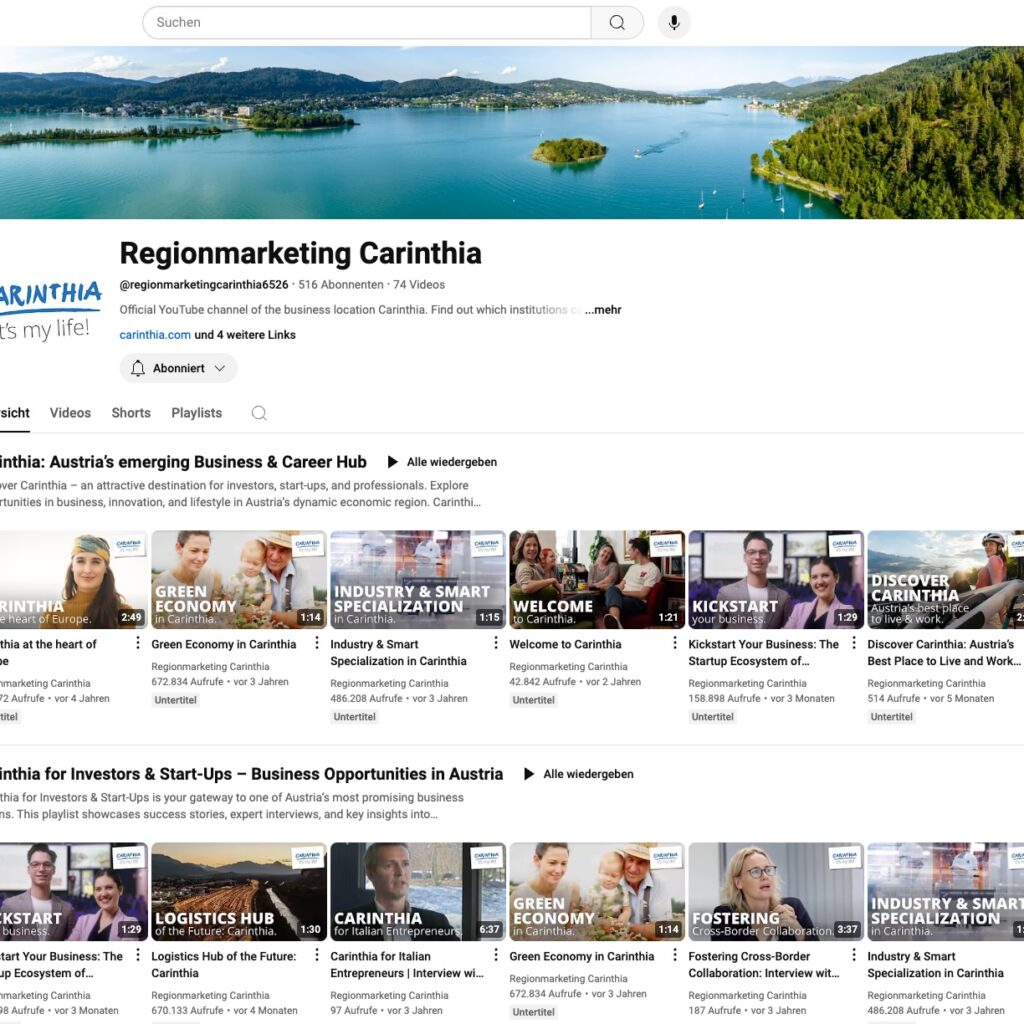This screenshot has width=1024, height=1024.
Task: Click the Carinthia channel avatar logo
Action: (51, 312)
